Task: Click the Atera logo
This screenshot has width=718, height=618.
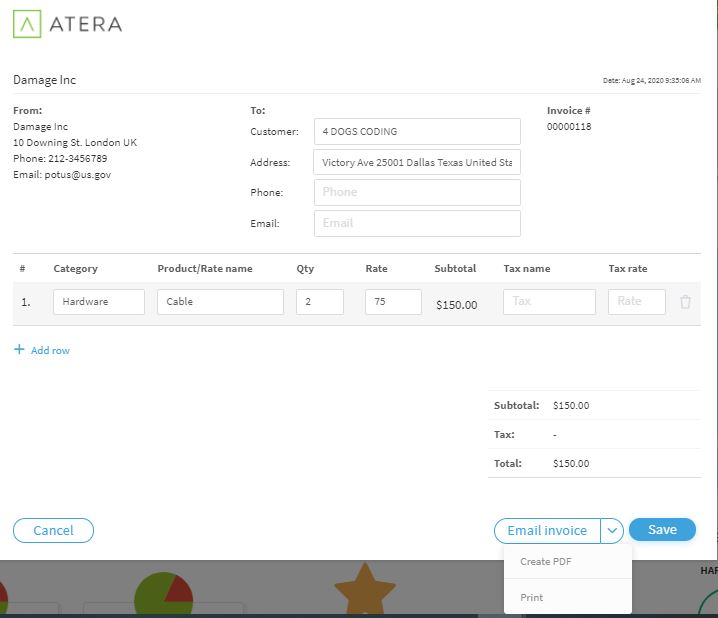Action: (x=68, y=24)
